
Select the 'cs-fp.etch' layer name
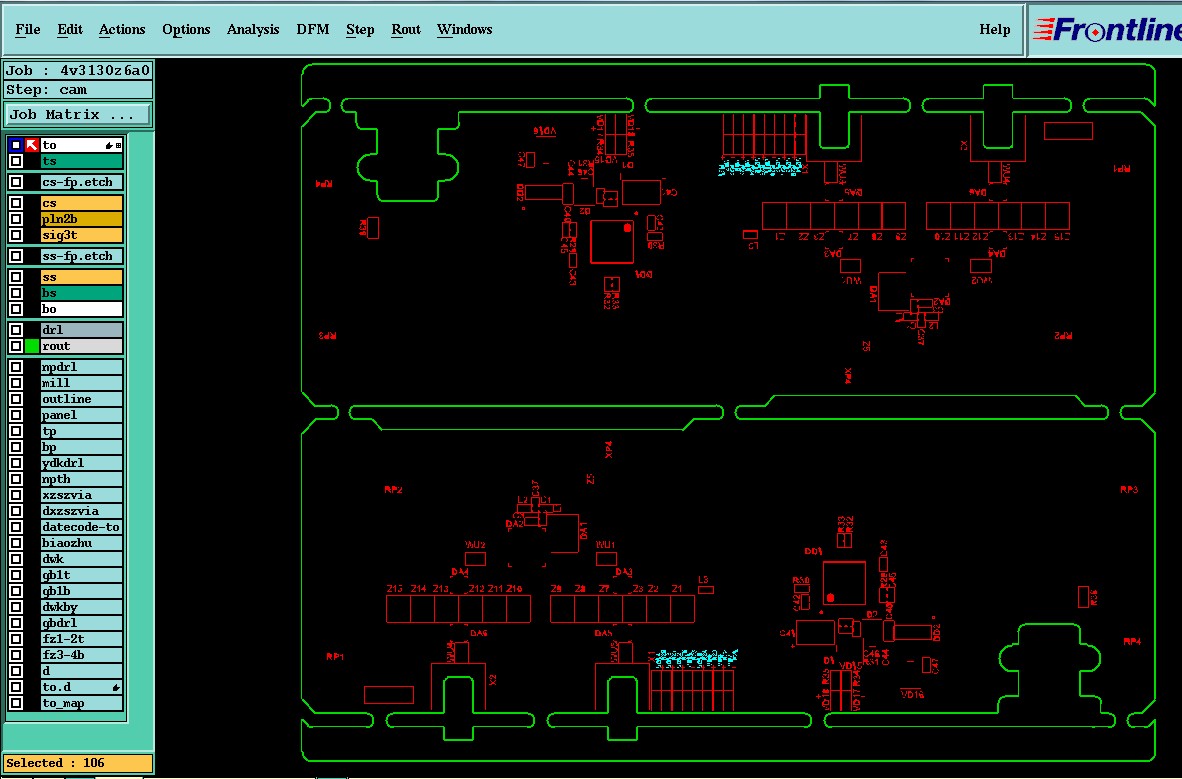coord(81,182)
